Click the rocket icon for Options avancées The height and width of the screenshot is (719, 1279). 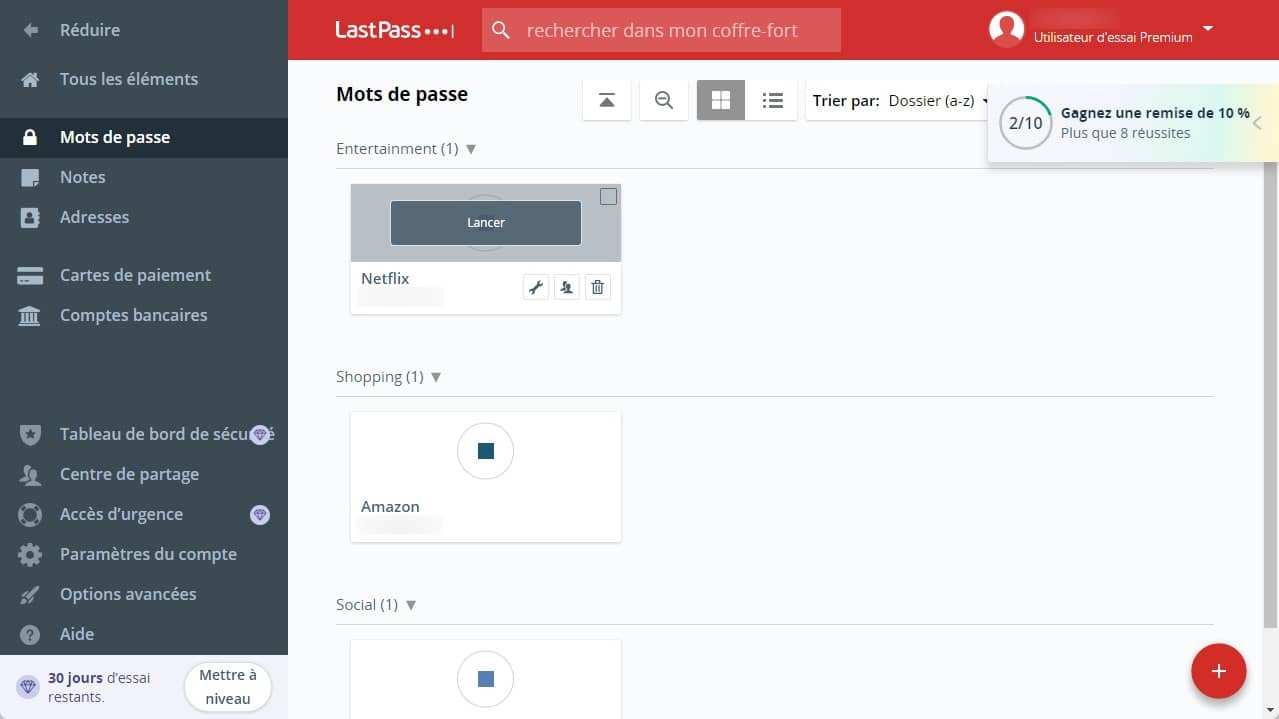point(30,595)
